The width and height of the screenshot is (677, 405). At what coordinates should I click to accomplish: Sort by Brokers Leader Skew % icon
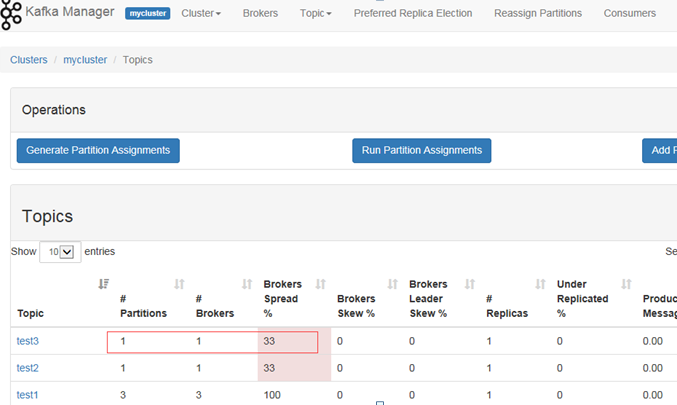tap(470, 284)
